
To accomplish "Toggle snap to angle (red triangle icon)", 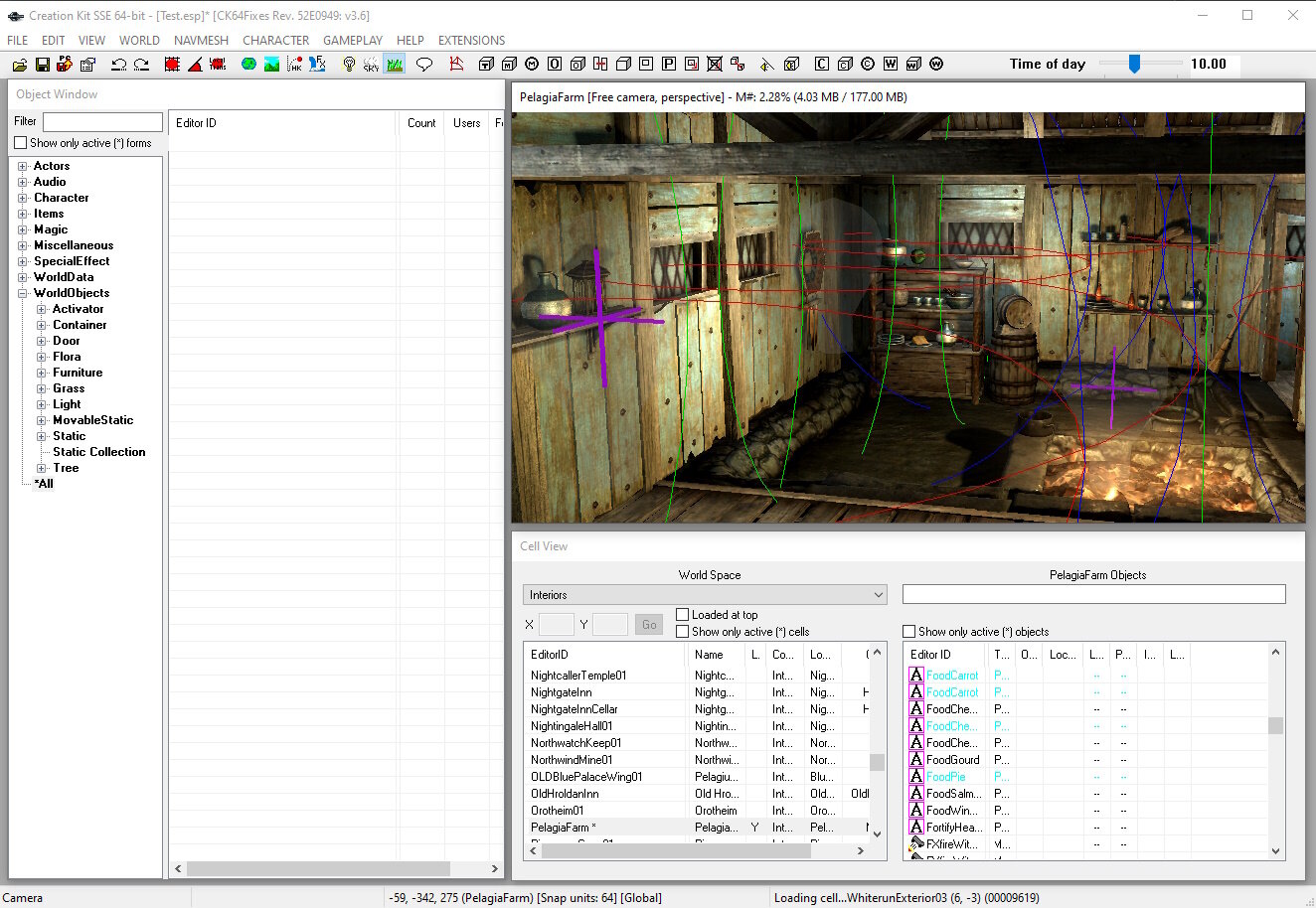I will coord(195,65).
